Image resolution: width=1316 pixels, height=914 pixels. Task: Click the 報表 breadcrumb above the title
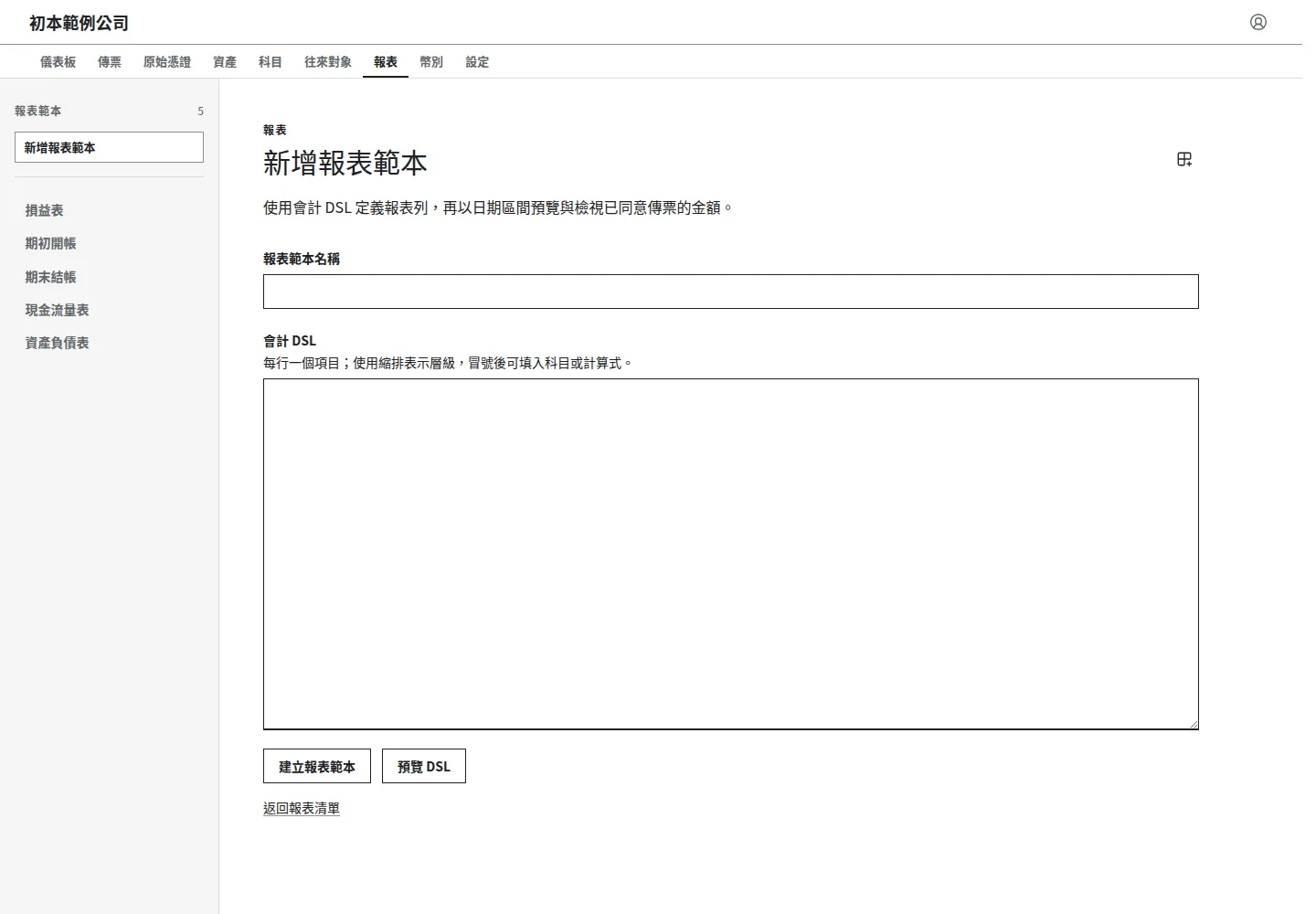[x=275, y=130]
